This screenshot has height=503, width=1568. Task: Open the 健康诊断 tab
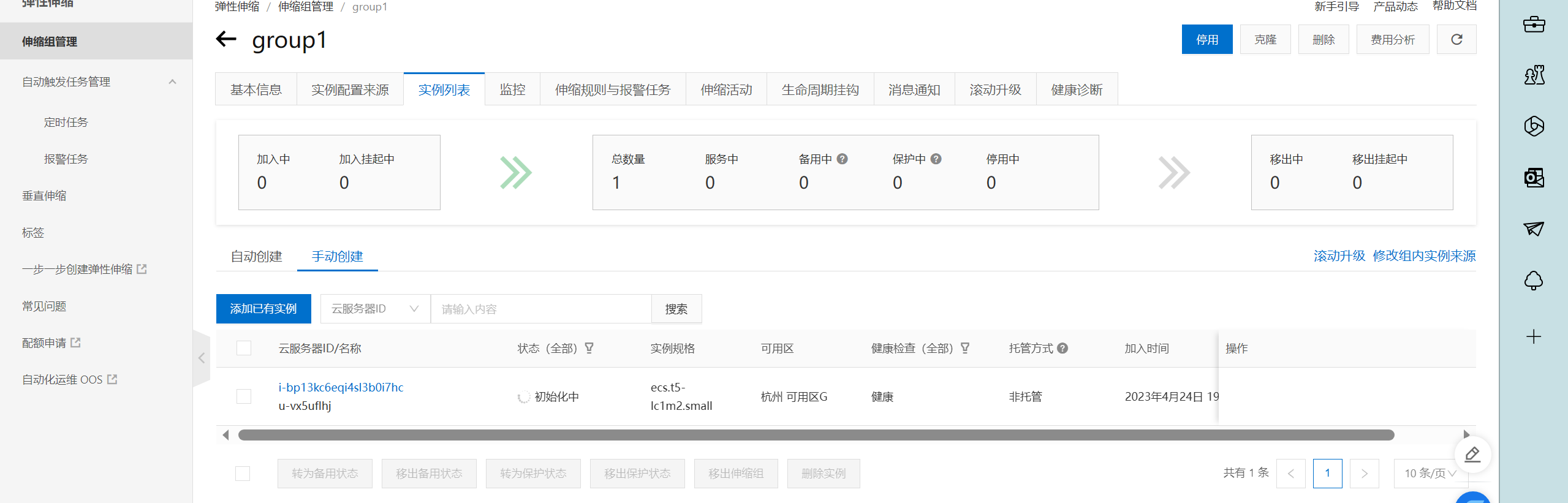pyautogui.click(x=1077, y=89)
